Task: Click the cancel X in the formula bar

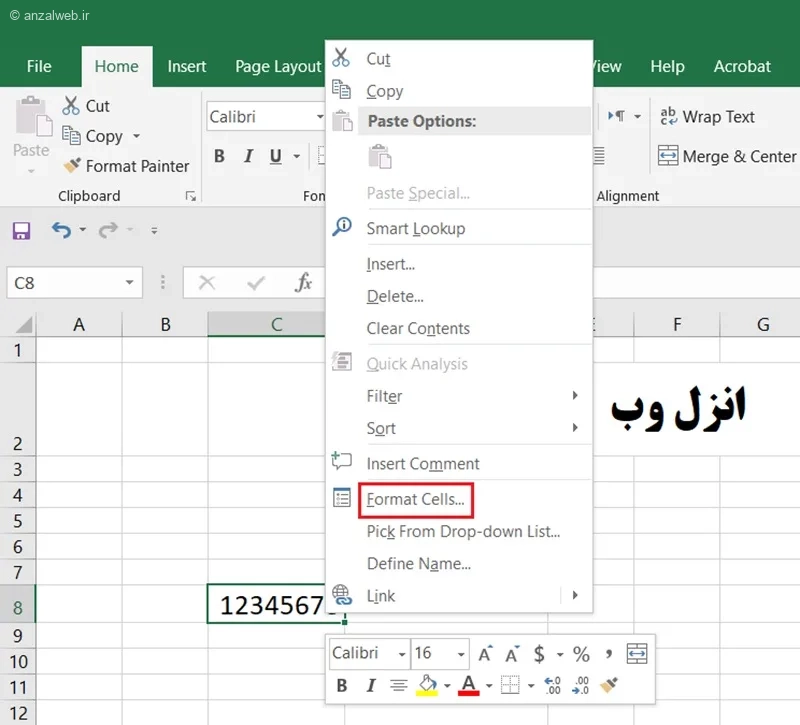Action: click(207, 282)
